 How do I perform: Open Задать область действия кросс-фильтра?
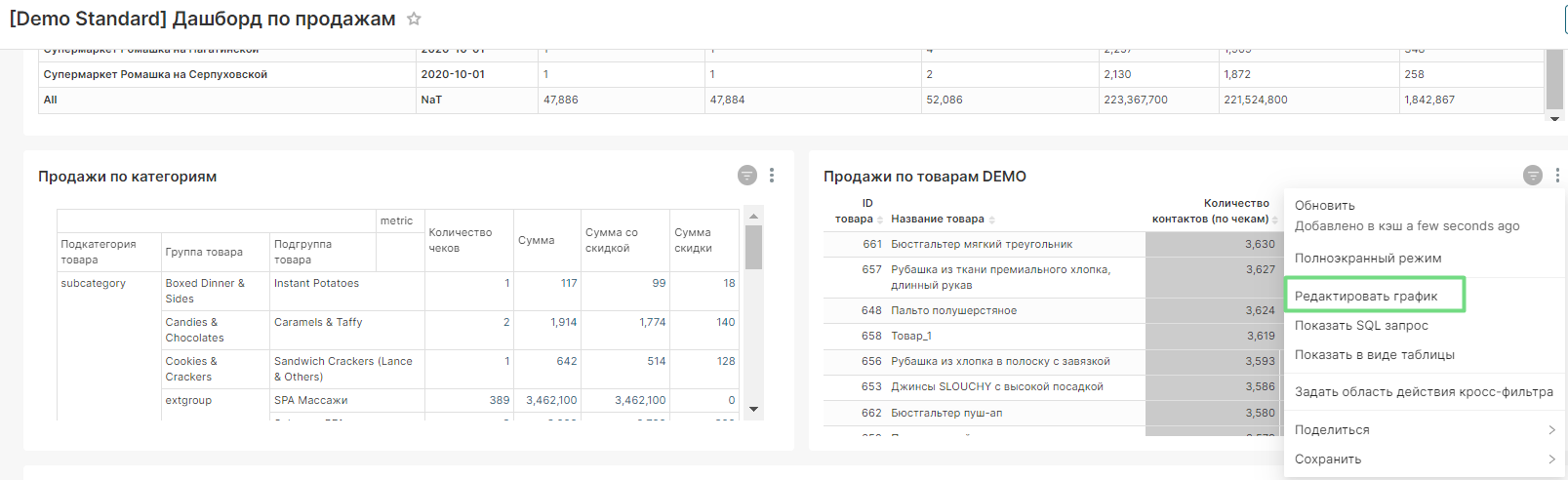[x=1424, y=392]
